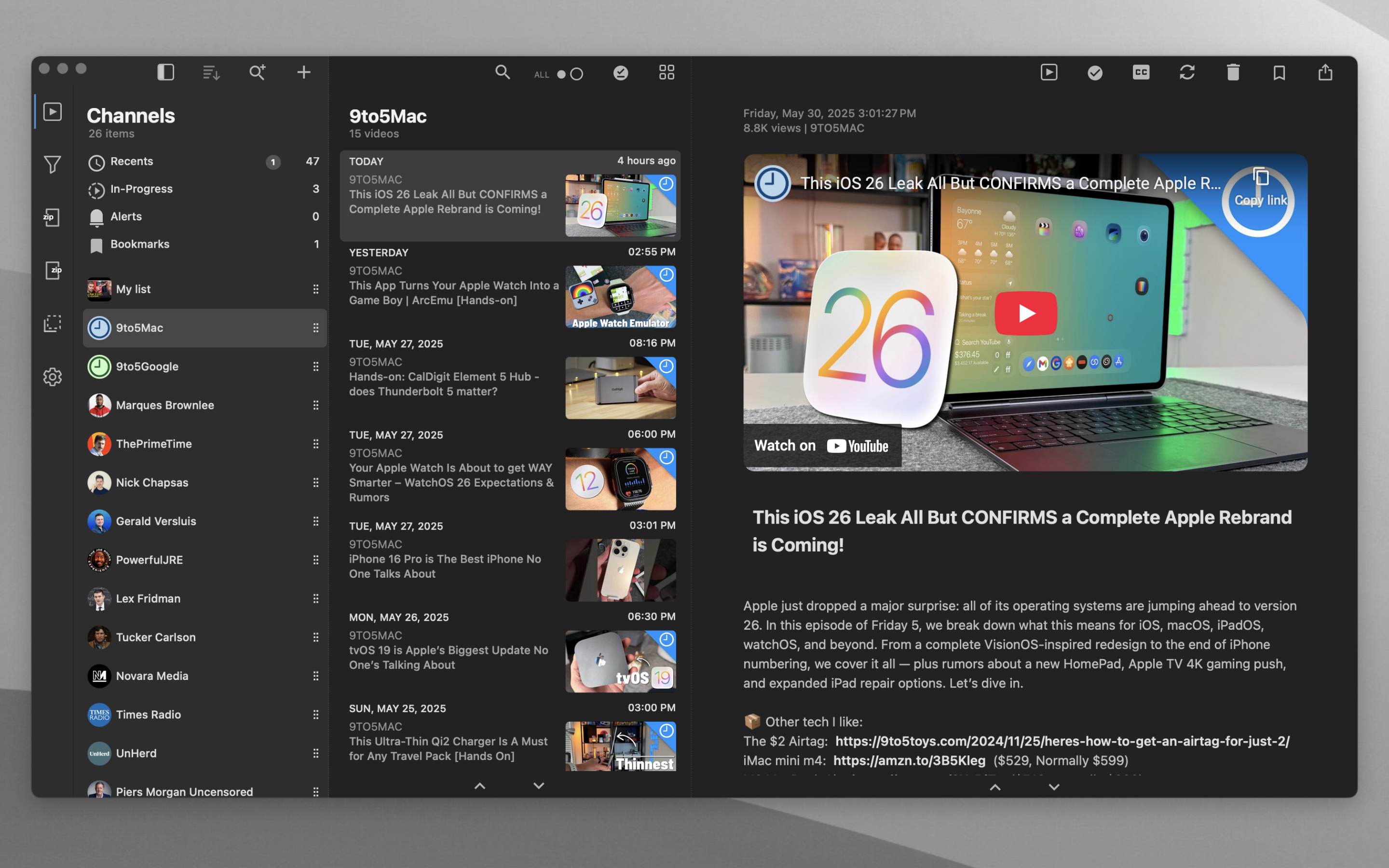Toggle the sidebar panel icon

coord(165,72)
